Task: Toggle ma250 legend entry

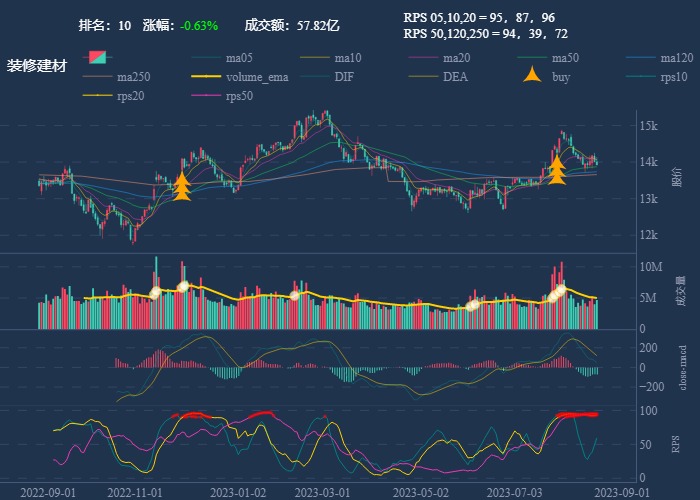Action: click(99, 77)
